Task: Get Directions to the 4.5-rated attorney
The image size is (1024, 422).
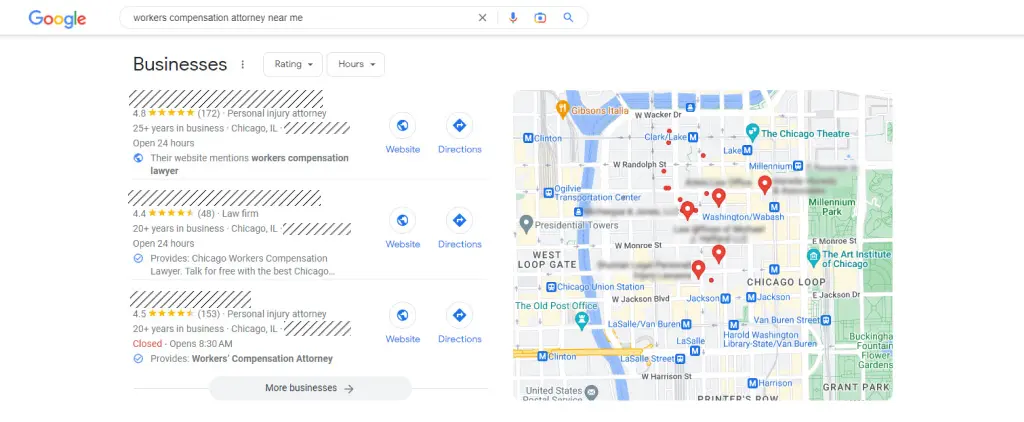Action: 459,323
